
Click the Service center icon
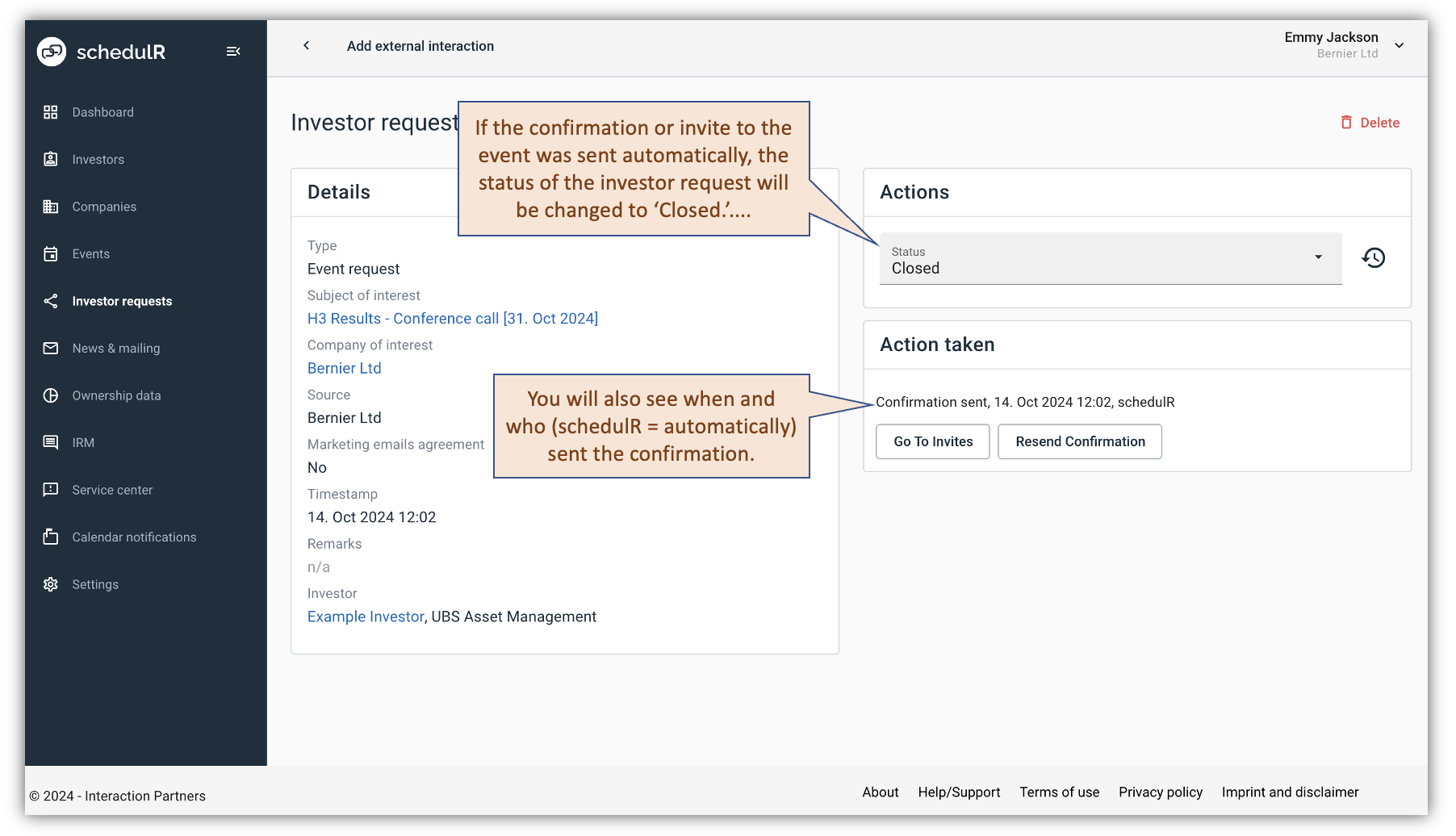[50, 490]
